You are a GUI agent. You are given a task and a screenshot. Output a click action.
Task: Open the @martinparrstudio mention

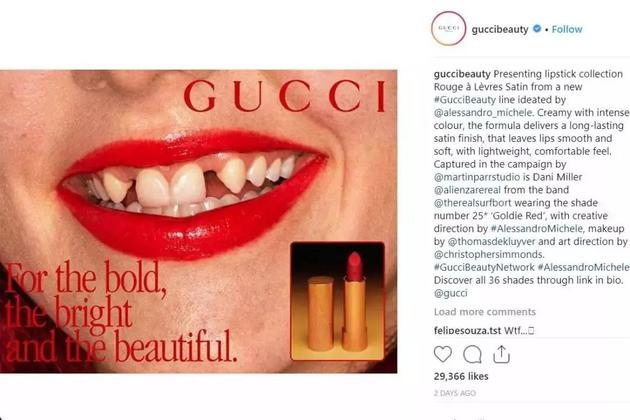[x=477, y=177]
